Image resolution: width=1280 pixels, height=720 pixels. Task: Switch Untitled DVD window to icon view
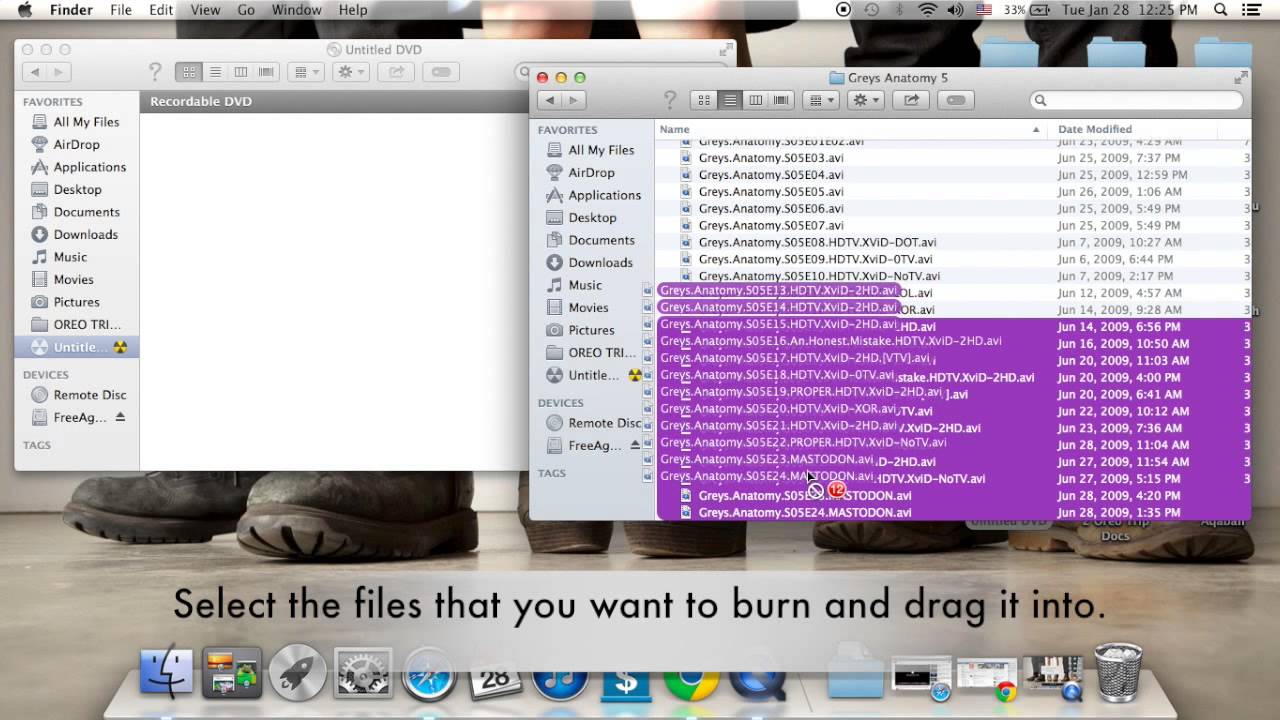click(188, 72)
